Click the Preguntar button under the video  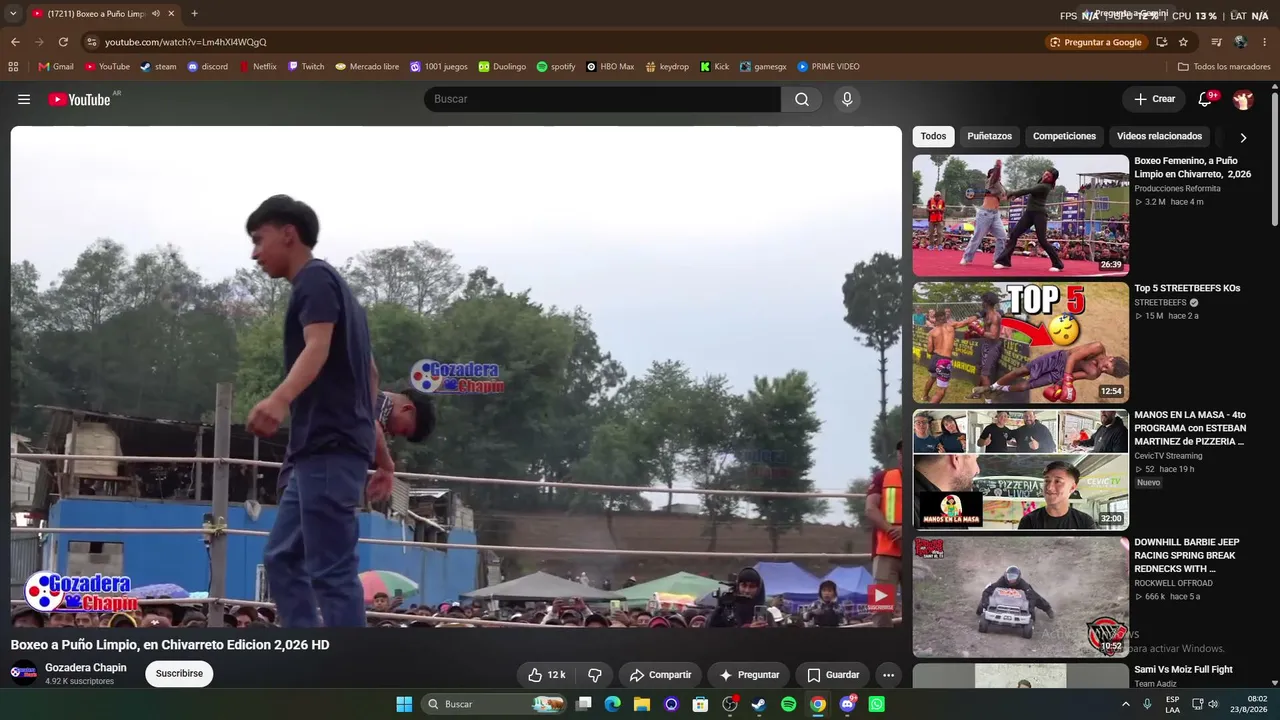coord(749,675)
